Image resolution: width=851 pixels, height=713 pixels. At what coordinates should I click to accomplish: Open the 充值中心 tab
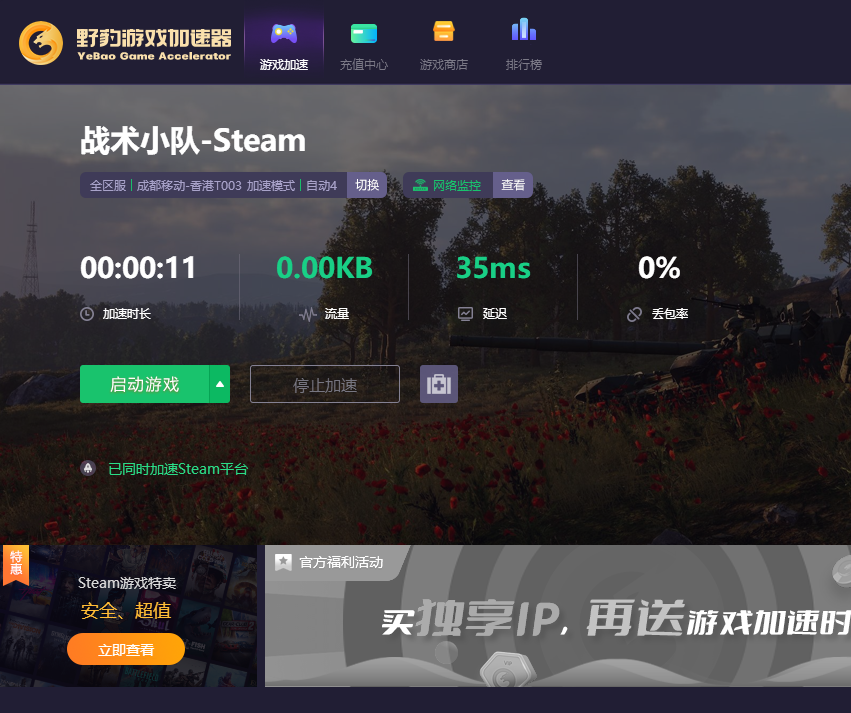point(364,47)
